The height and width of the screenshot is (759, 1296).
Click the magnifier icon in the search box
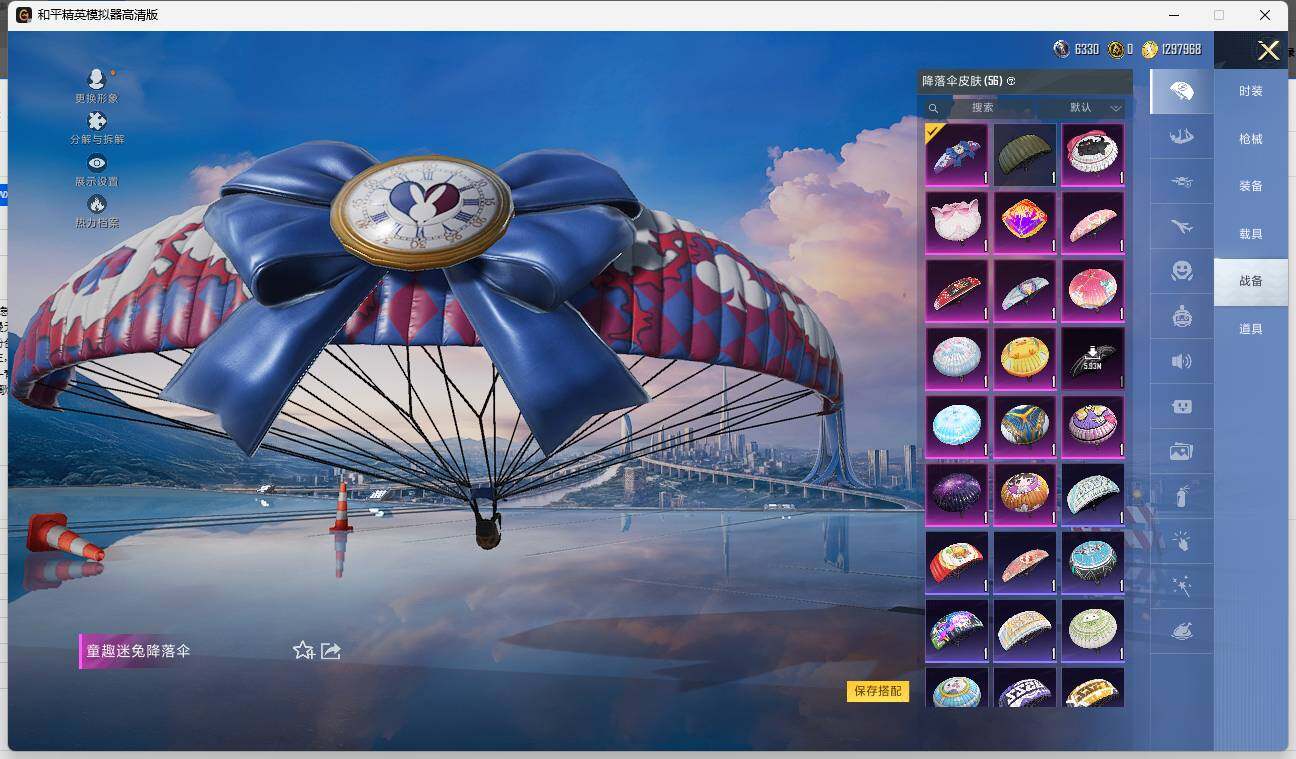coord(933,108)
